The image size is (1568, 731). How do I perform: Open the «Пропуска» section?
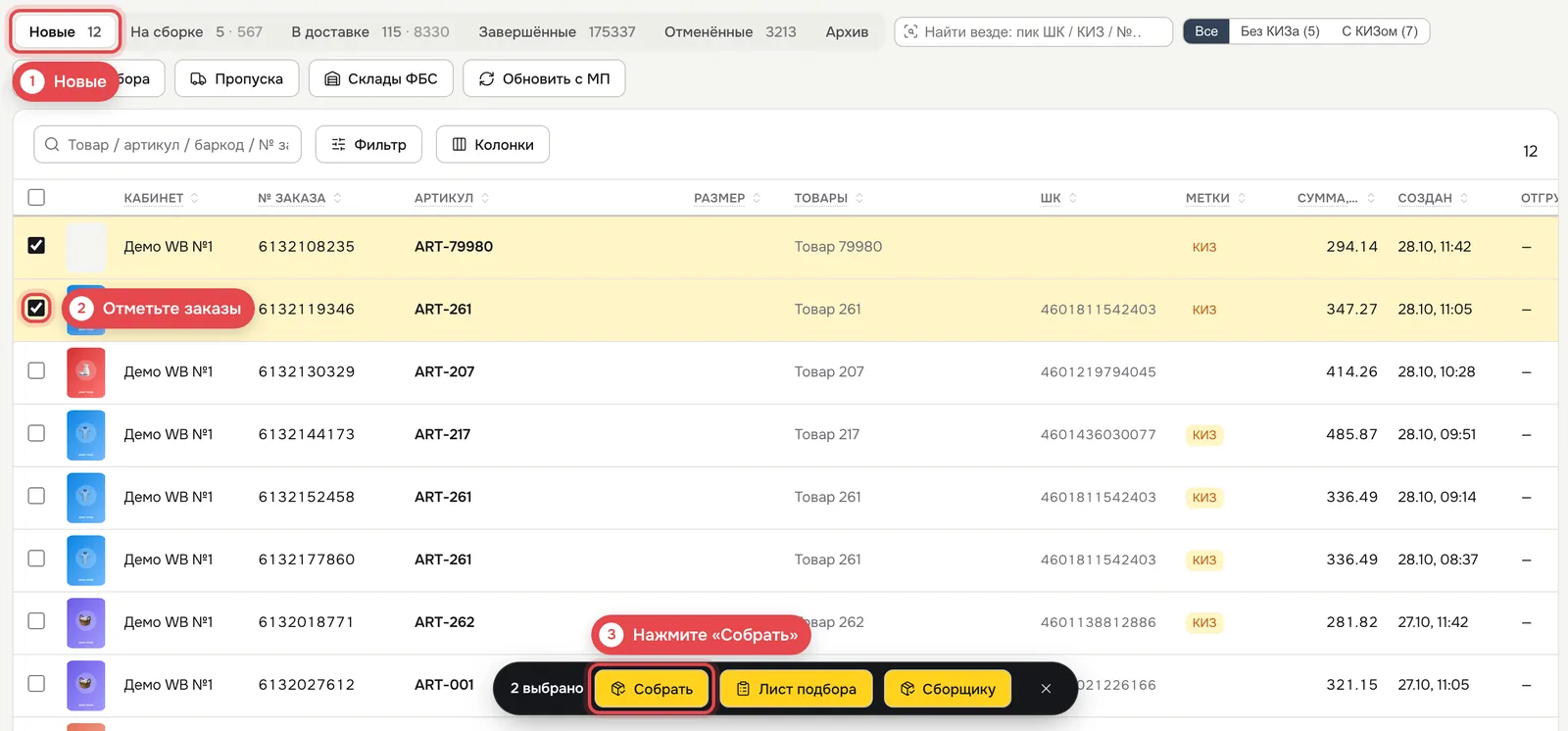(x=236, y=78)
